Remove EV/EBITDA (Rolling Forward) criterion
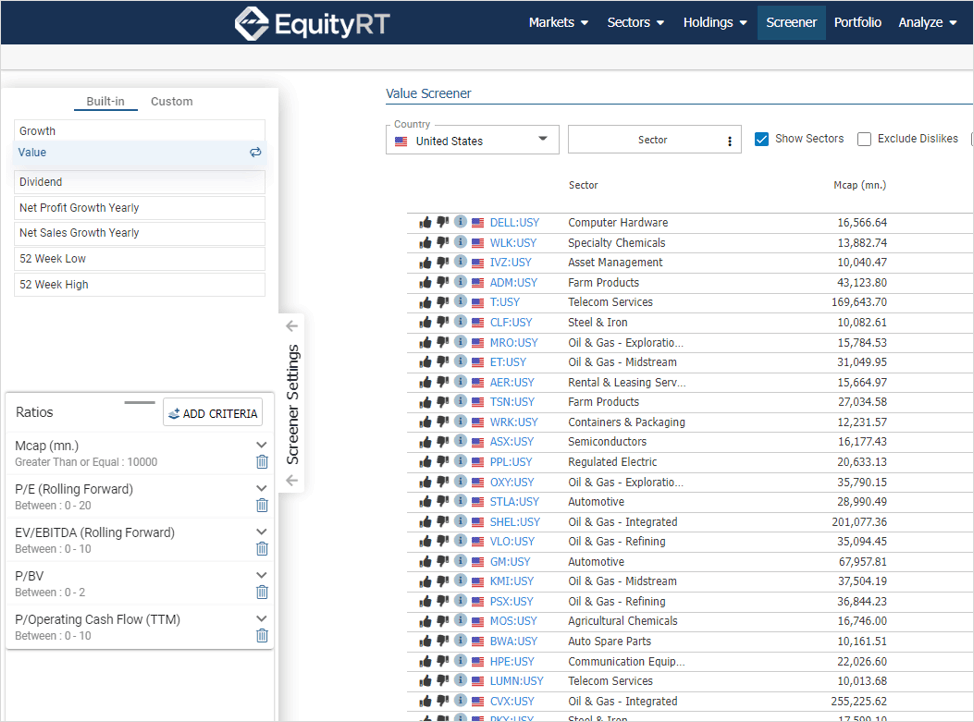The width and height of the screenshot is (974, 722). tap(262, 549)
